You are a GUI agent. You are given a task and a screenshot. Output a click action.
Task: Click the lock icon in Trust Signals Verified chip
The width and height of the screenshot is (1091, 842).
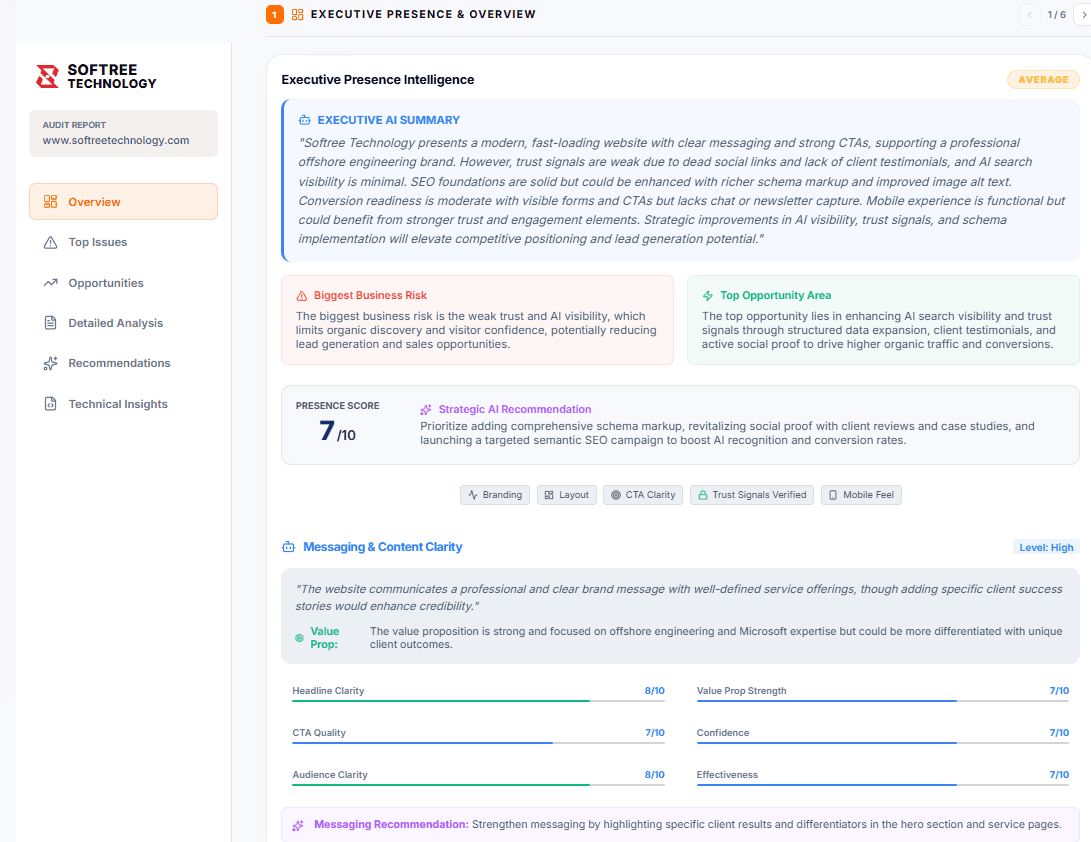coord(703,495)
